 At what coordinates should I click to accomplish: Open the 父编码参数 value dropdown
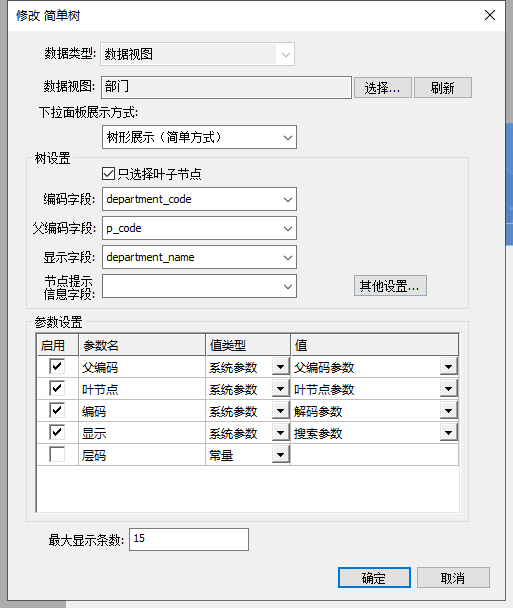tap(449, 366)
